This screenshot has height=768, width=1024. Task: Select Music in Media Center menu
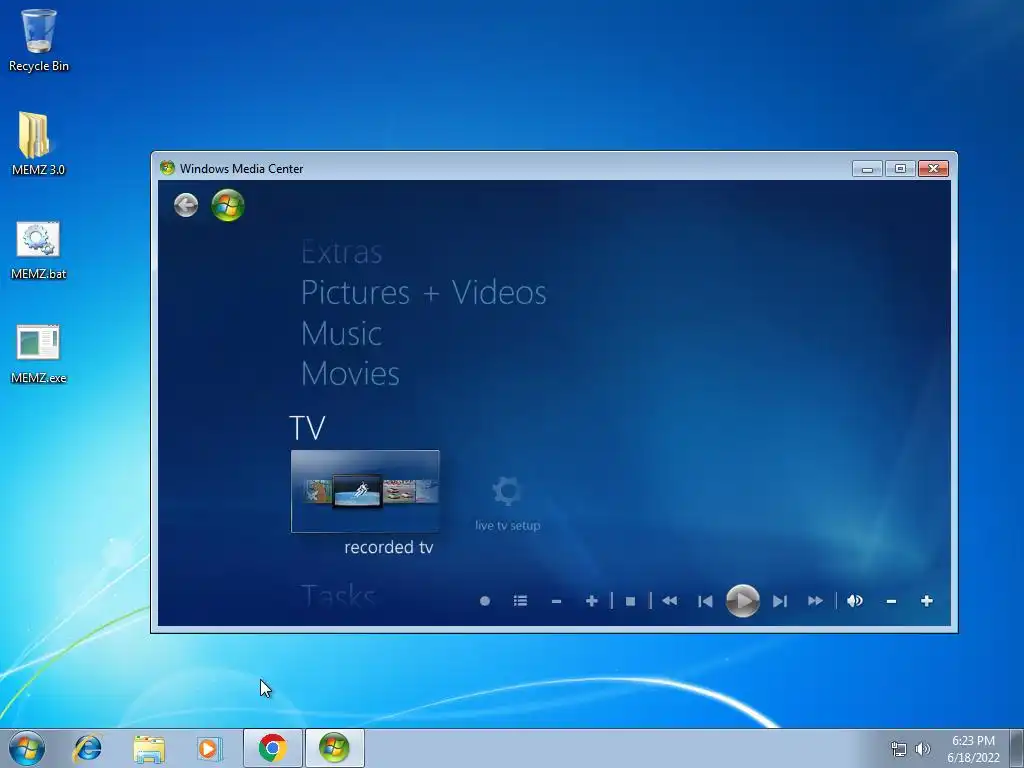[x=342, y=334]
